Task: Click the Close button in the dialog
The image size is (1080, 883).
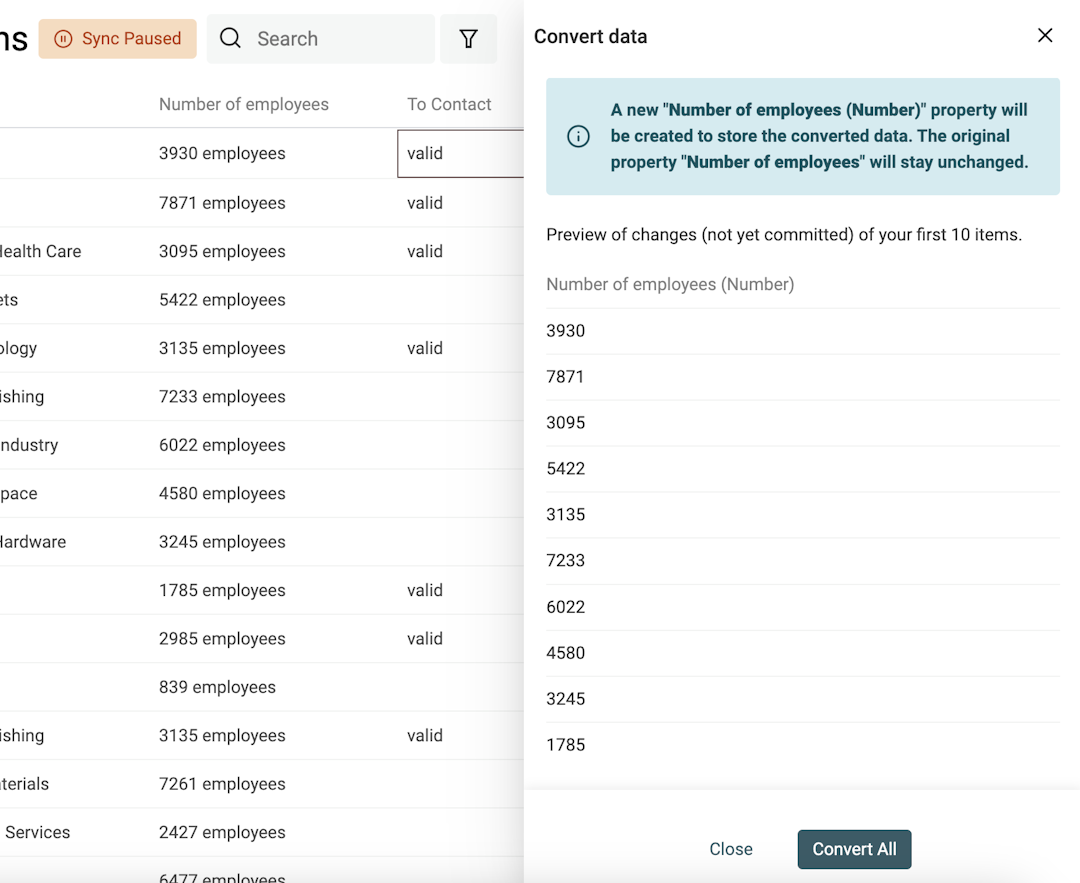Action: pyautogui.click(x=731, y=848)
